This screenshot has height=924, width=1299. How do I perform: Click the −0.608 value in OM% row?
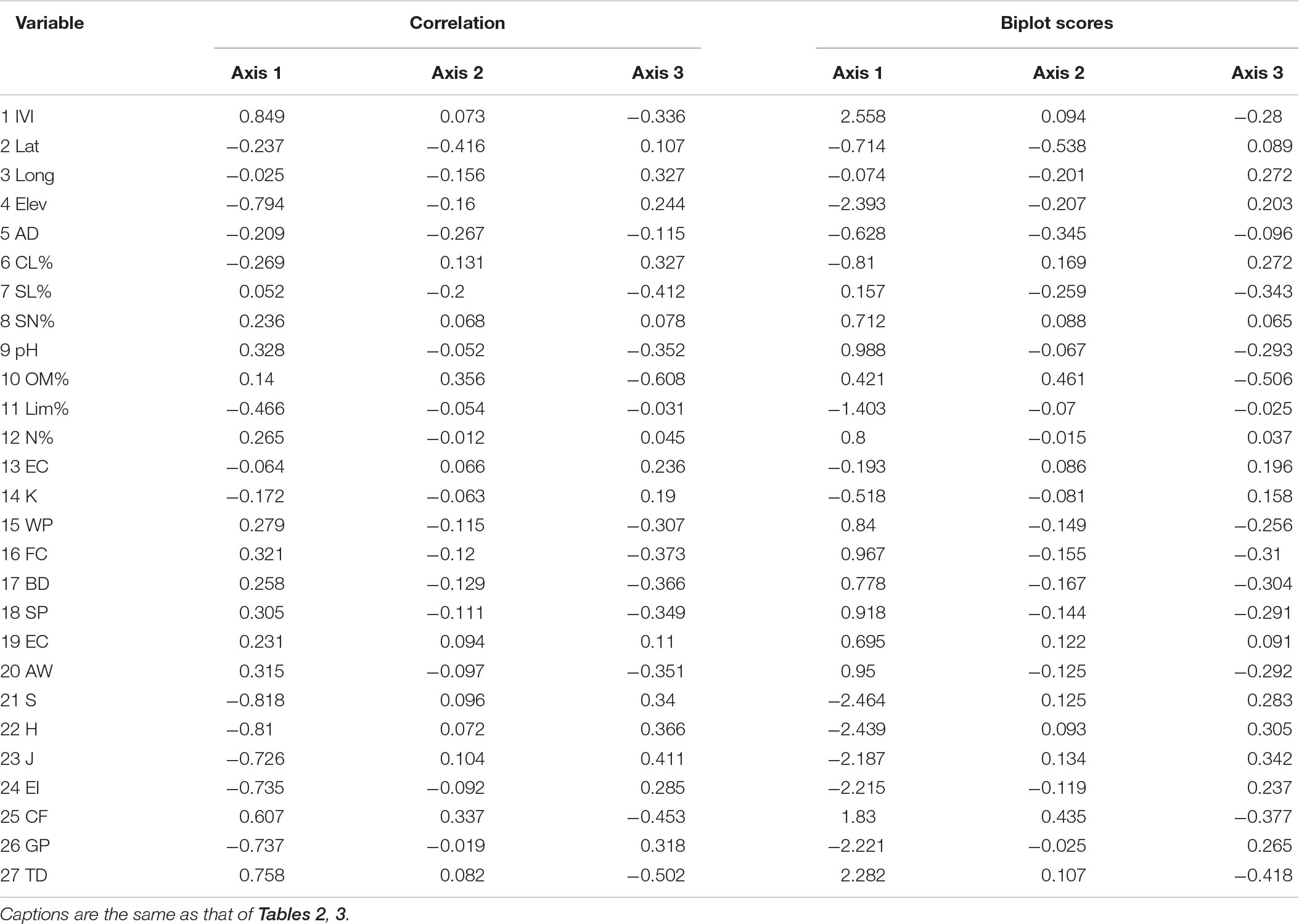(656, 378)
